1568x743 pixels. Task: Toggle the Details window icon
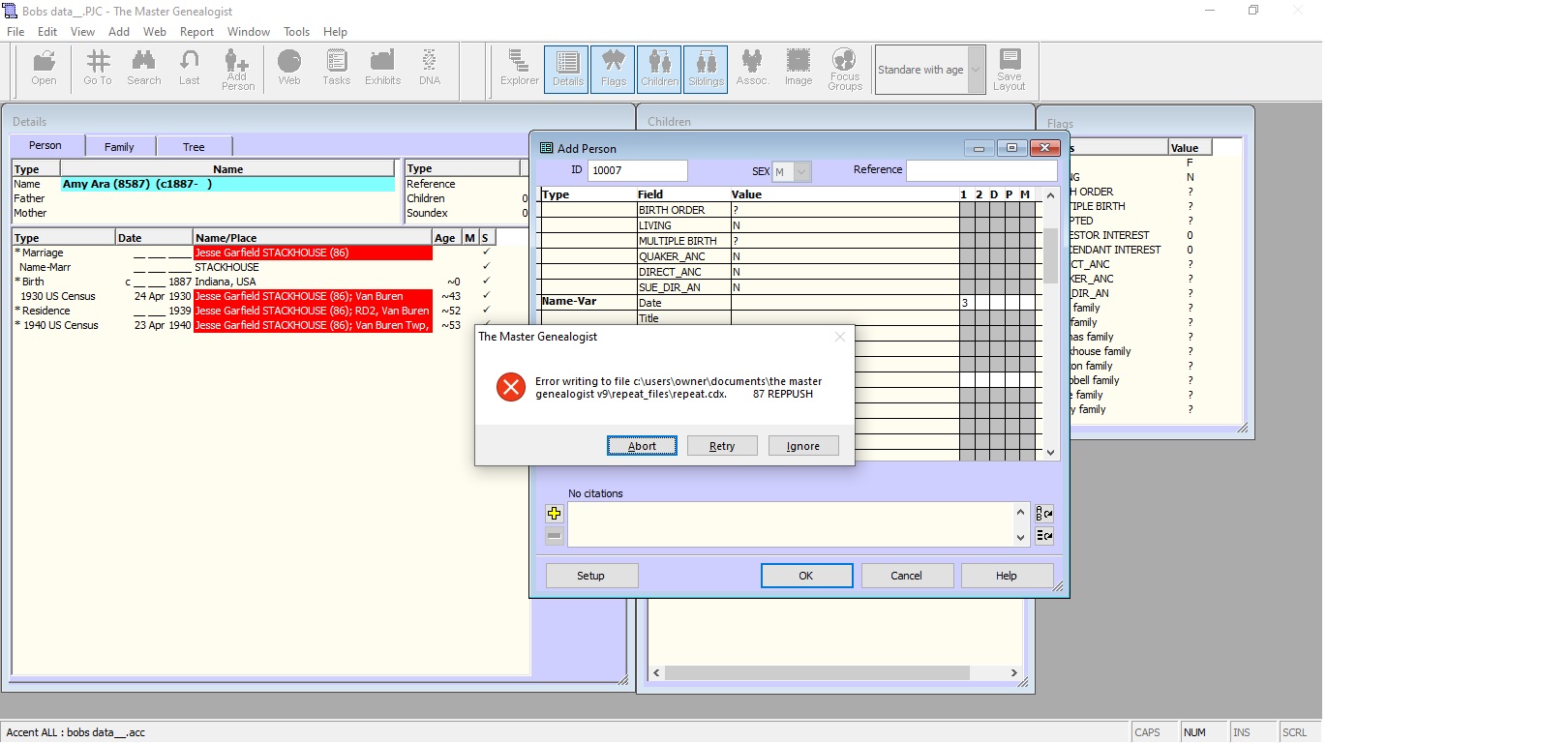(x=567, y=69)
